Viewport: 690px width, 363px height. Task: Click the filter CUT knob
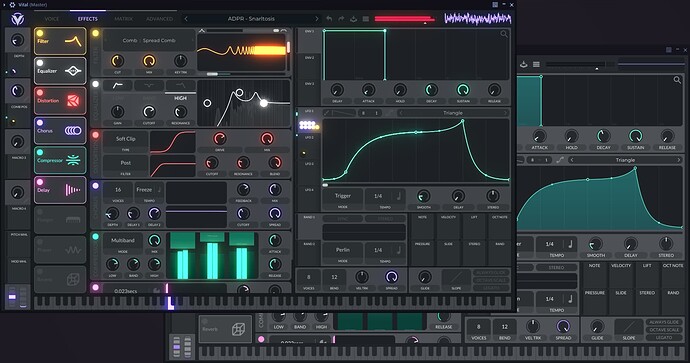pyautogui.click(x=117, y=61)
